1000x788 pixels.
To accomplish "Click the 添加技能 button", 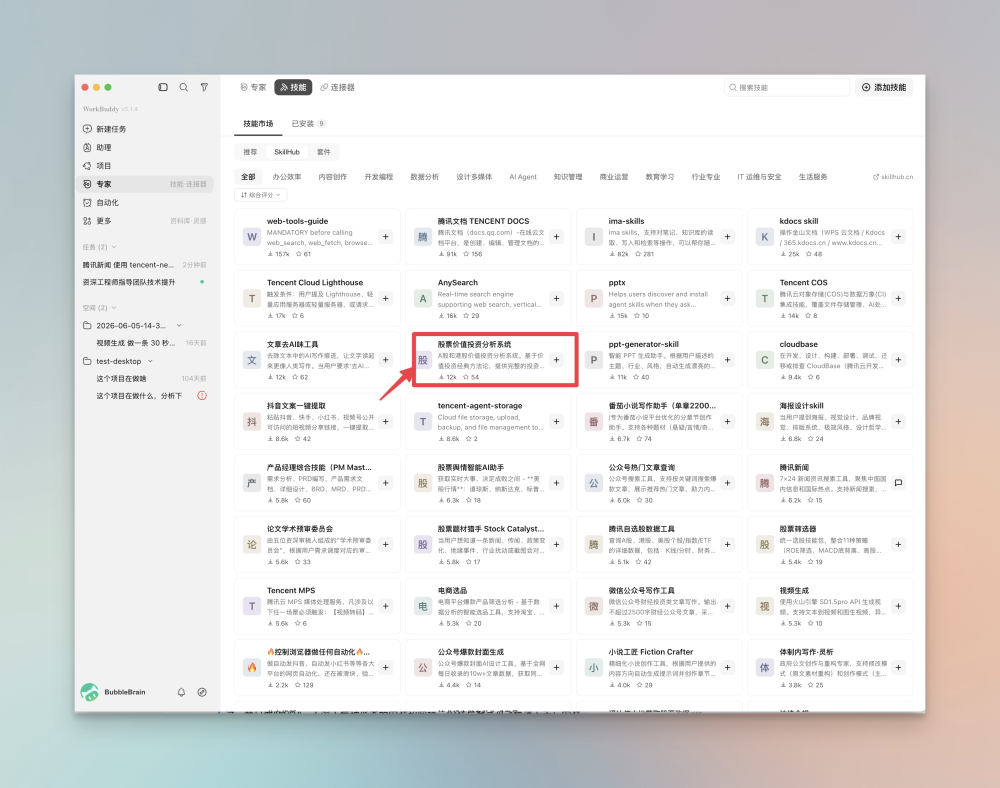I will [x=884, y=87].
